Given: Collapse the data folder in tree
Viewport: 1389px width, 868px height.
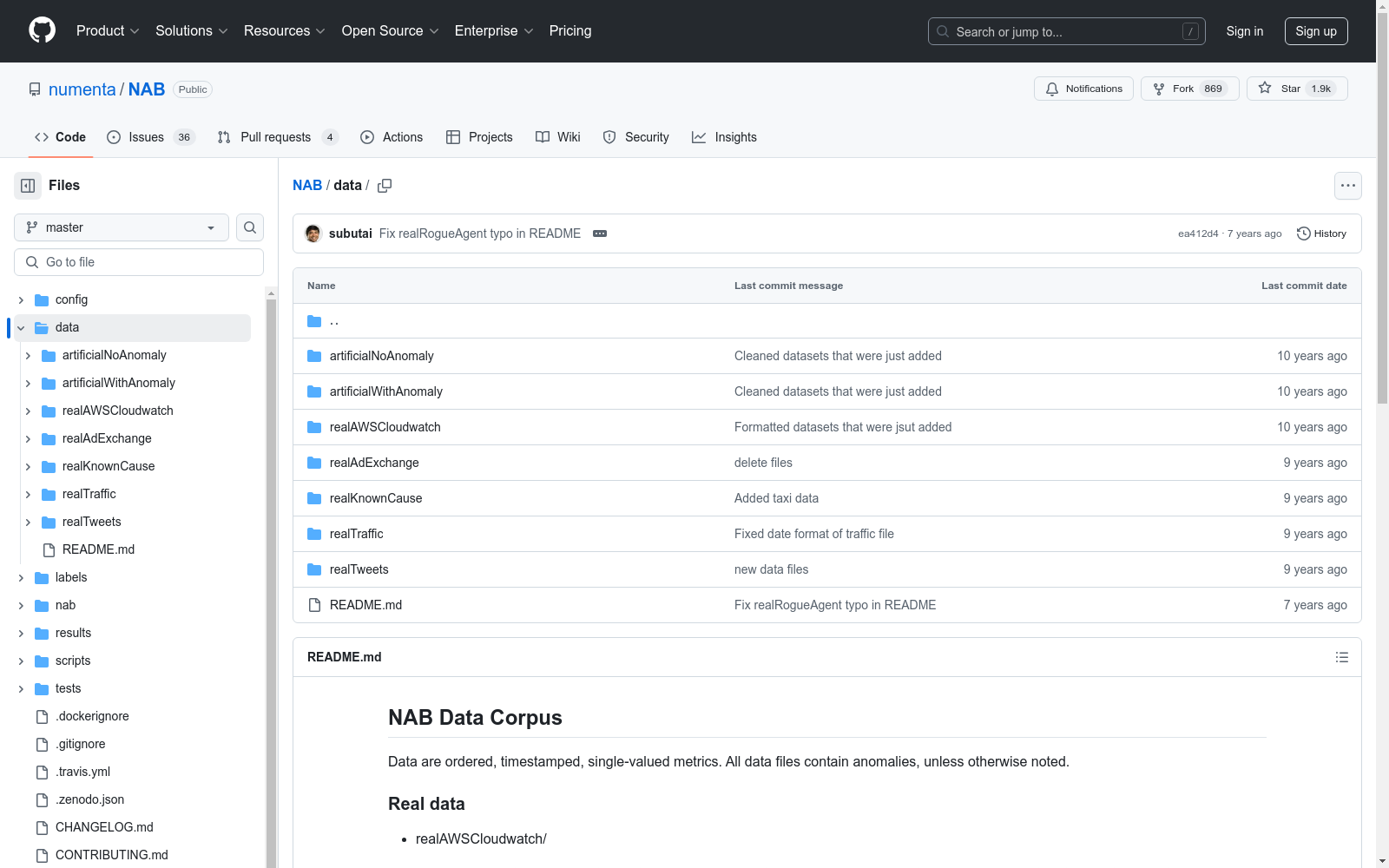Looking at the screenshot, I should [x=21, y=327].
